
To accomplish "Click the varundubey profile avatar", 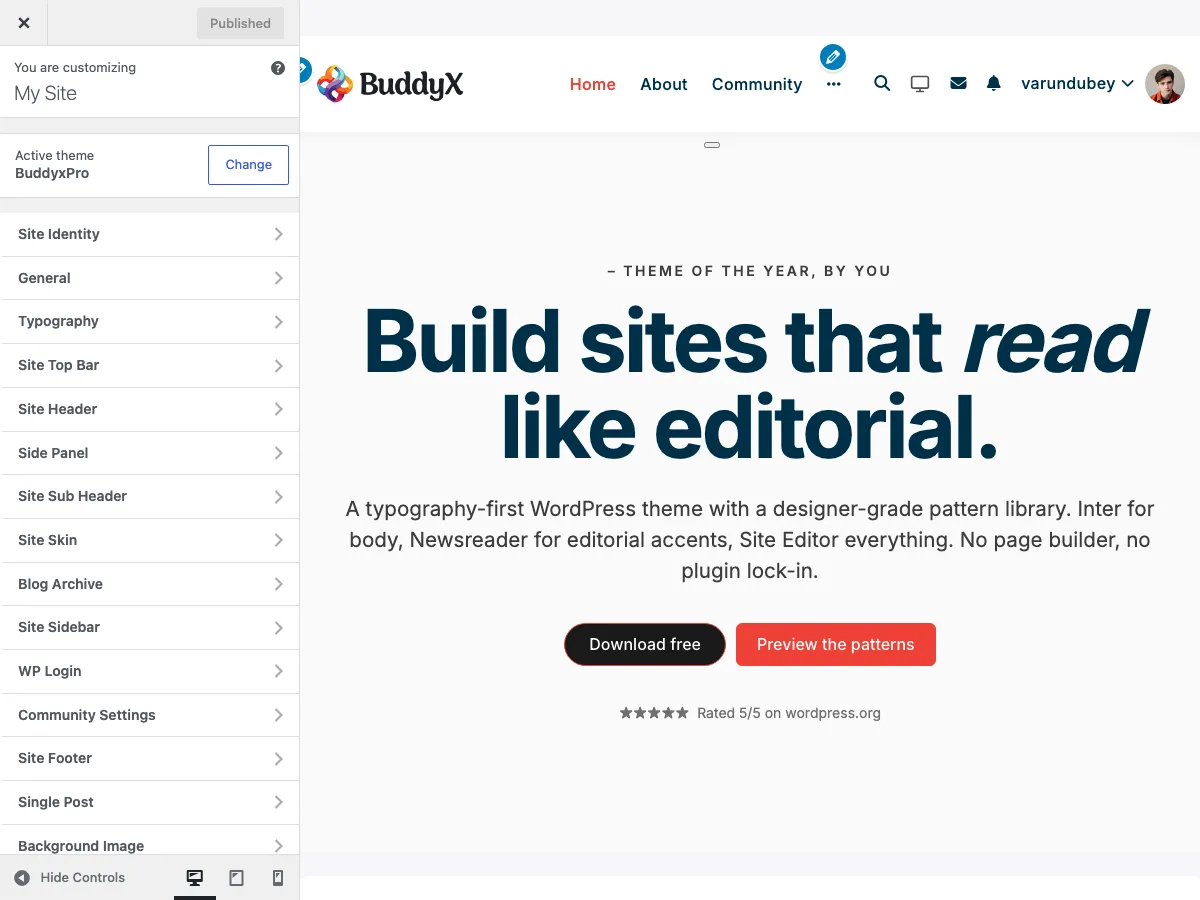I will (x=1165, y=84).
